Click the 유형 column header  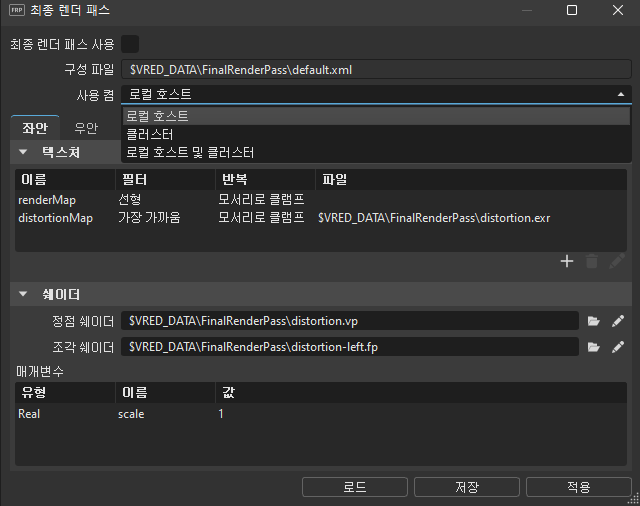[65, 393]
